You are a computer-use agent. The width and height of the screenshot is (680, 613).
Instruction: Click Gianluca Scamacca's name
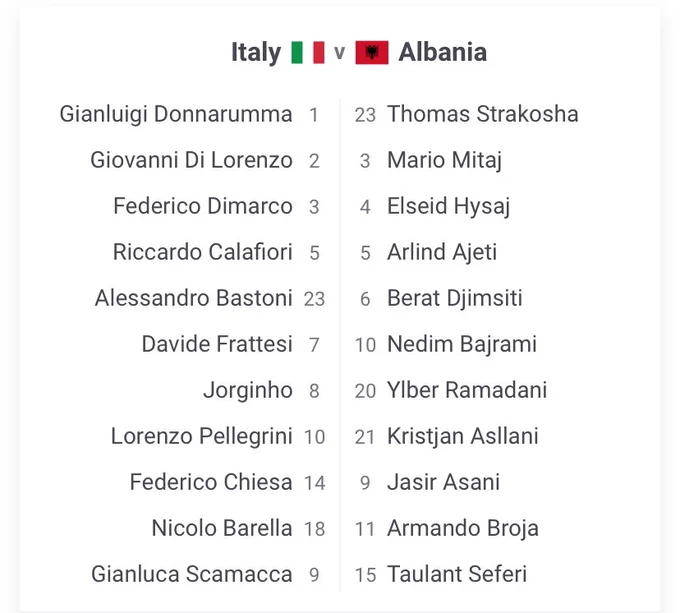(x=192, y=574)
